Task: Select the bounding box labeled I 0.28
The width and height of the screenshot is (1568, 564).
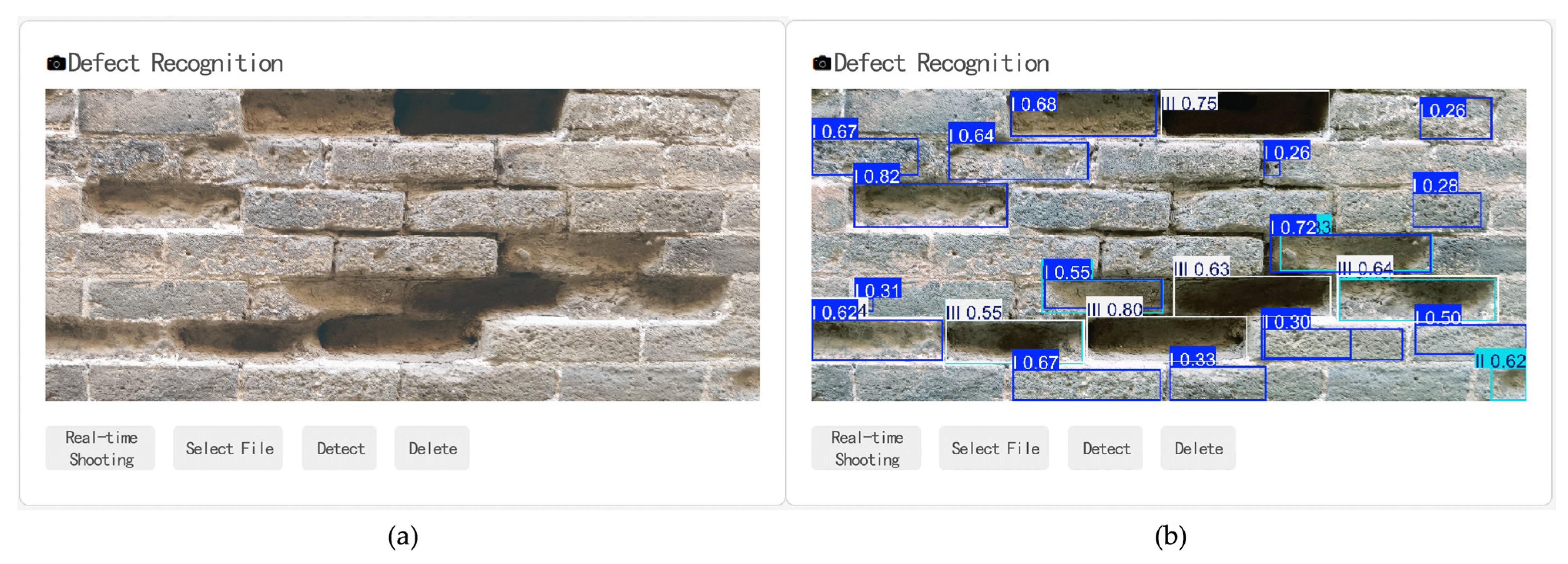Action: coord(1447,210)
